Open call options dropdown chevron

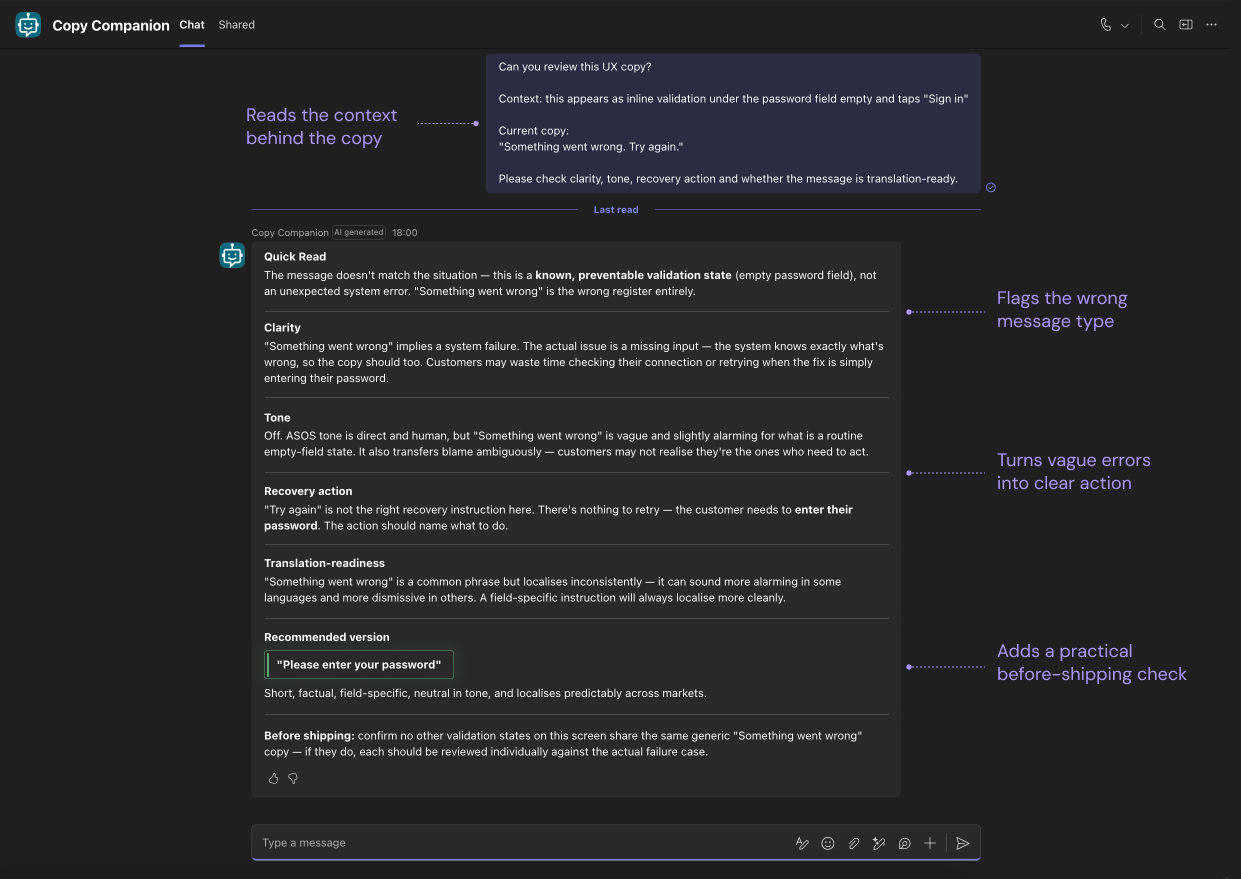coord(1125,26)
